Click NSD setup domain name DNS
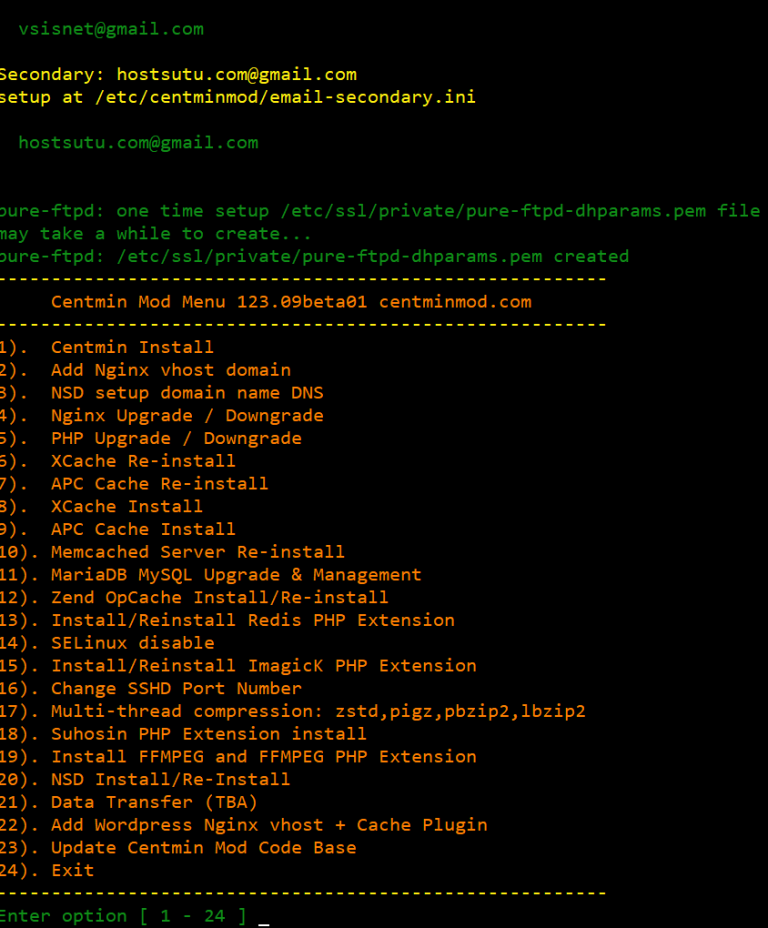 (x=187, y=393)
